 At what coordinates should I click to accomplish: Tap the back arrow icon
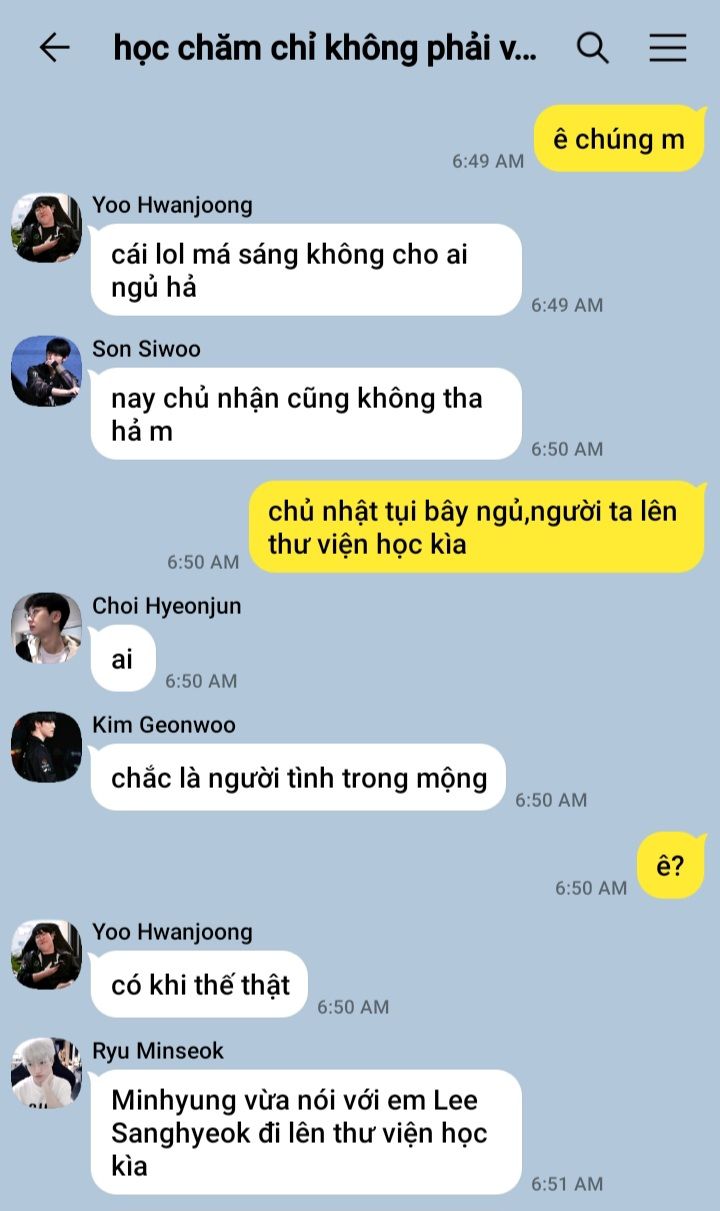(x=54, y=47)
